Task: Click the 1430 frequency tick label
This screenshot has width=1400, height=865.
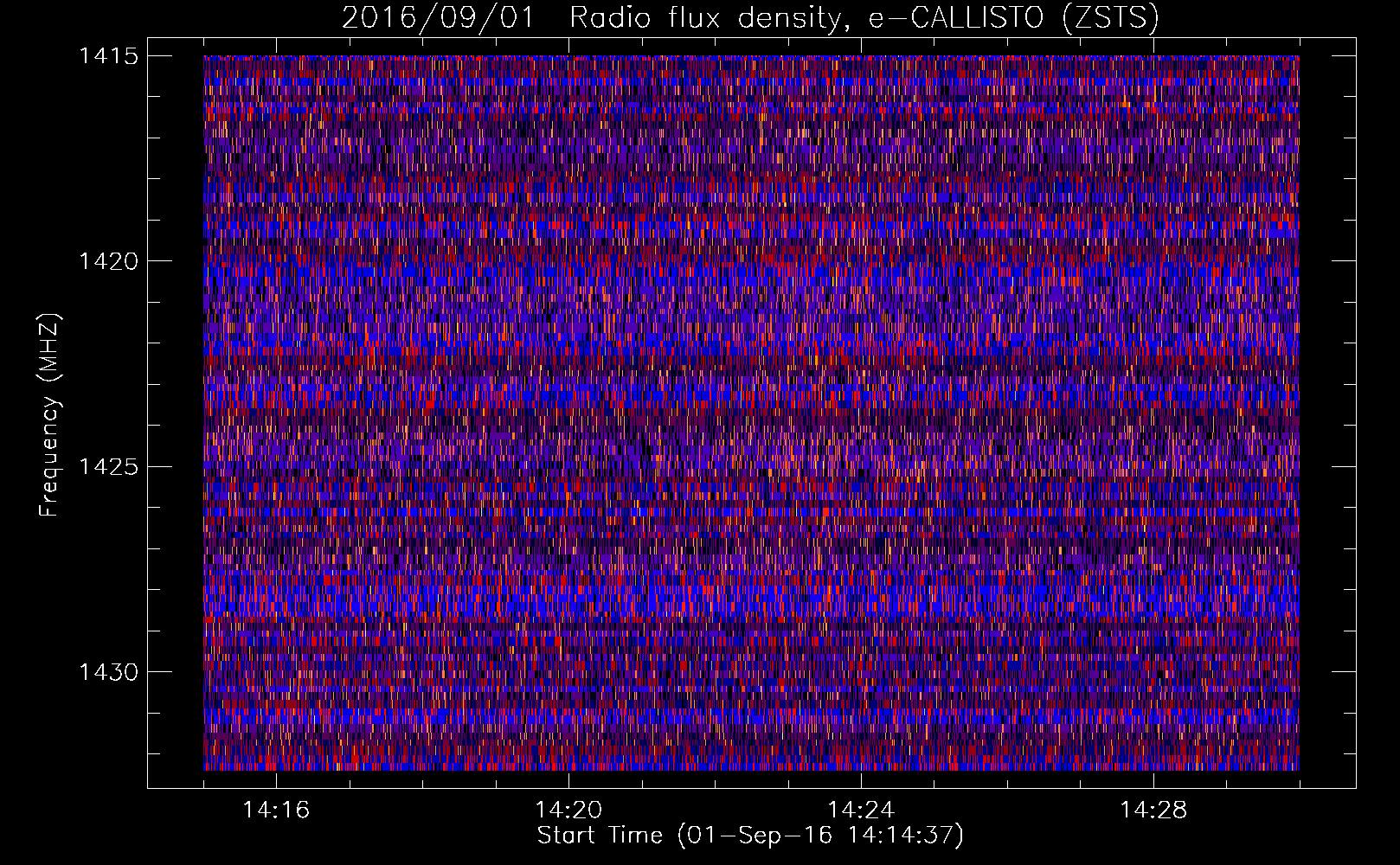Action: point(109,672)
